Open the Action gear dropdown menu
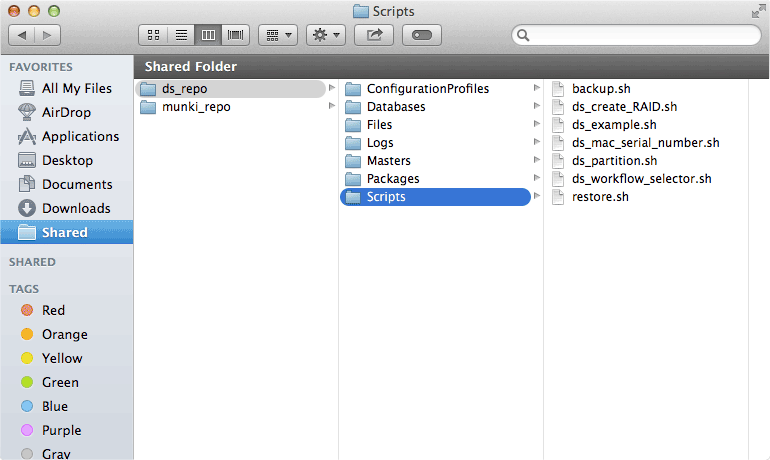 click(x=325, y=35)
